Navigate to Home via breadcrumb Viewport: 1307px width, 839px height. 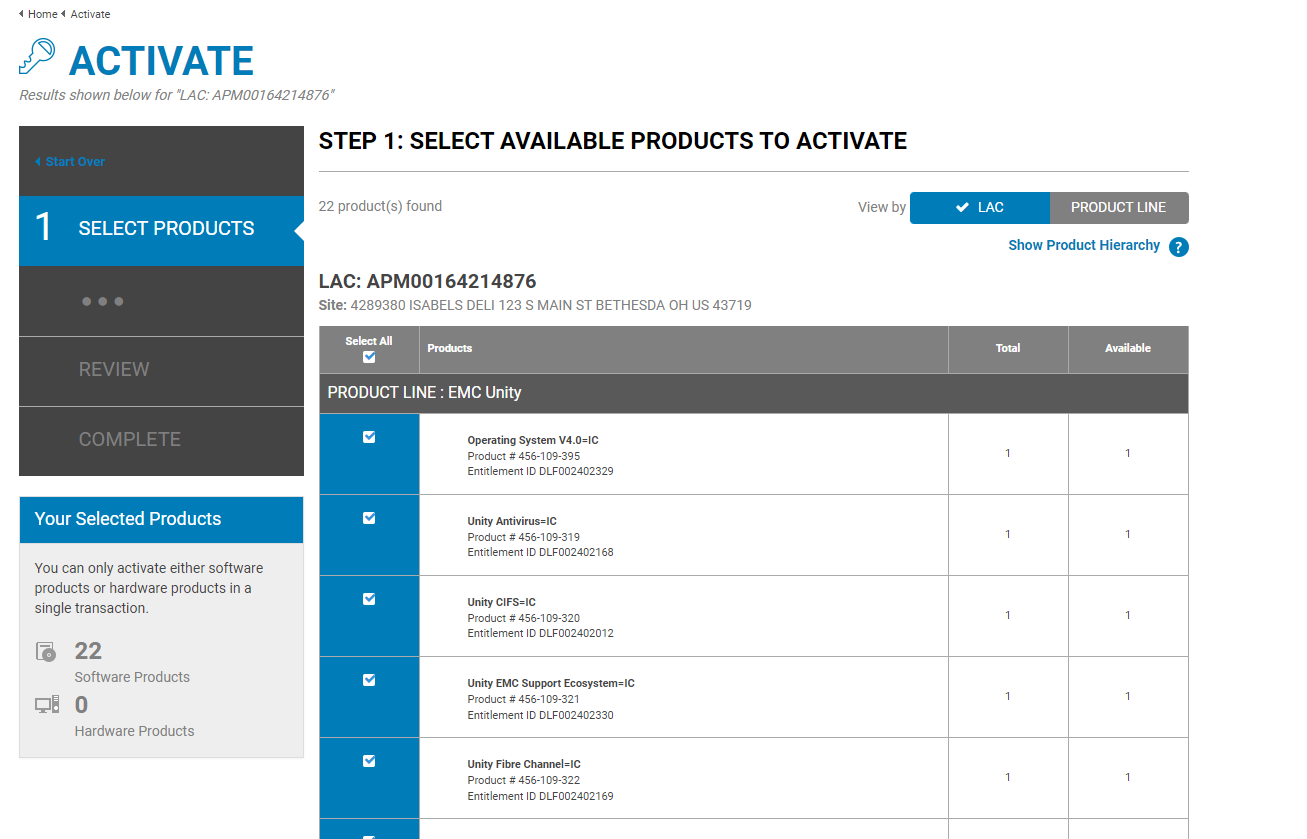41,13
